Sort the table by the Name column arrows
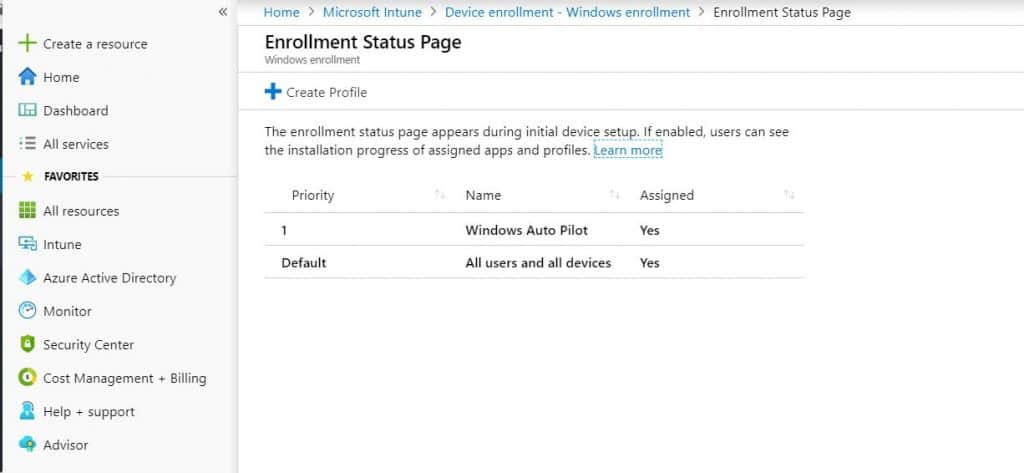 (x=614, y=195)
